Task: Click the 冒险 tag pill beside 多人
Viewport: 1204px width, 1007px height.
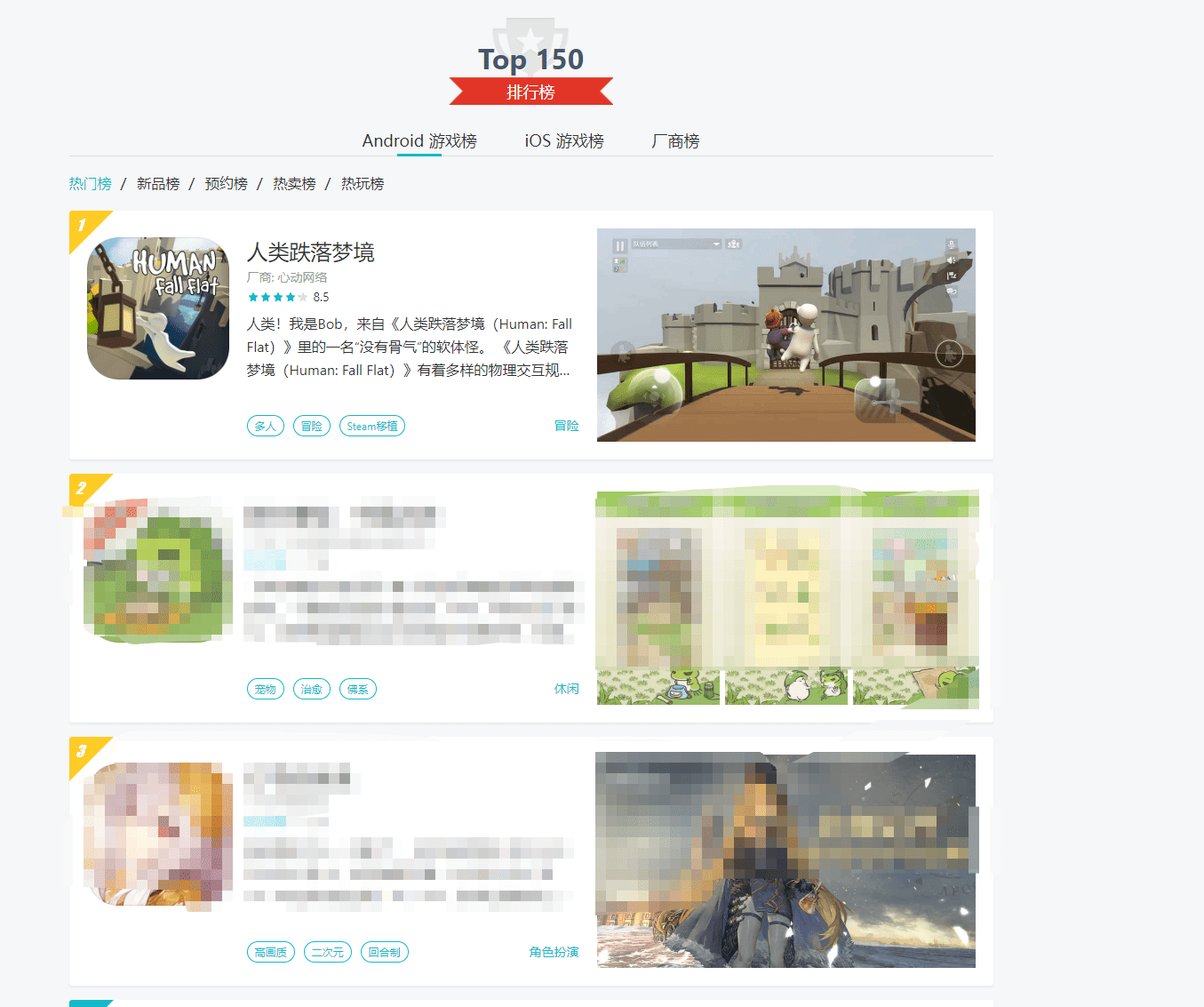Action: 312,426
